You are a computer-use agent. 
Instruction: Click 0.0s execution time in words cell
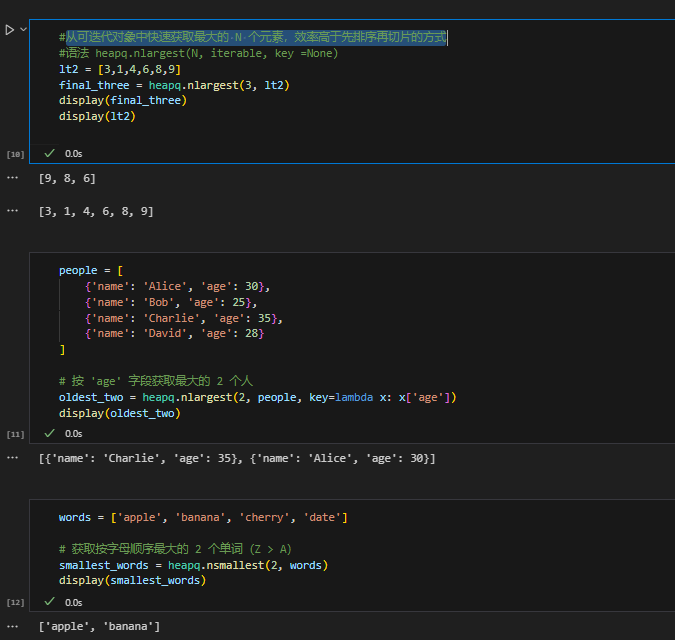[x=74, y=602]
